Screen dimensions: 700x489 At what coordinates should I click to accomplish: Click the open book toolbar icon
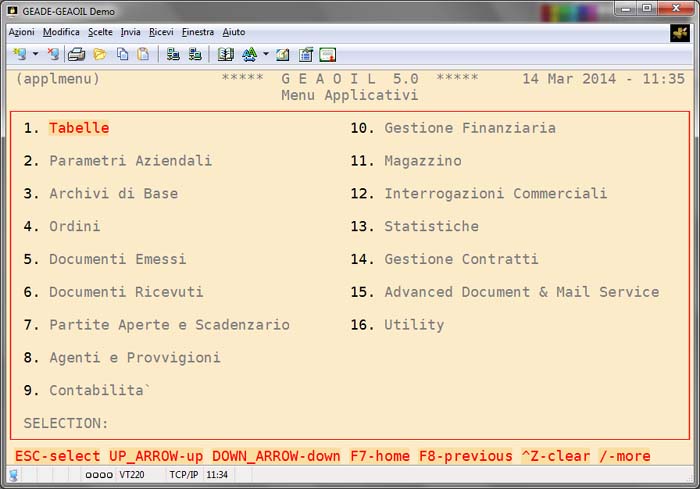[x=225, y=54]
